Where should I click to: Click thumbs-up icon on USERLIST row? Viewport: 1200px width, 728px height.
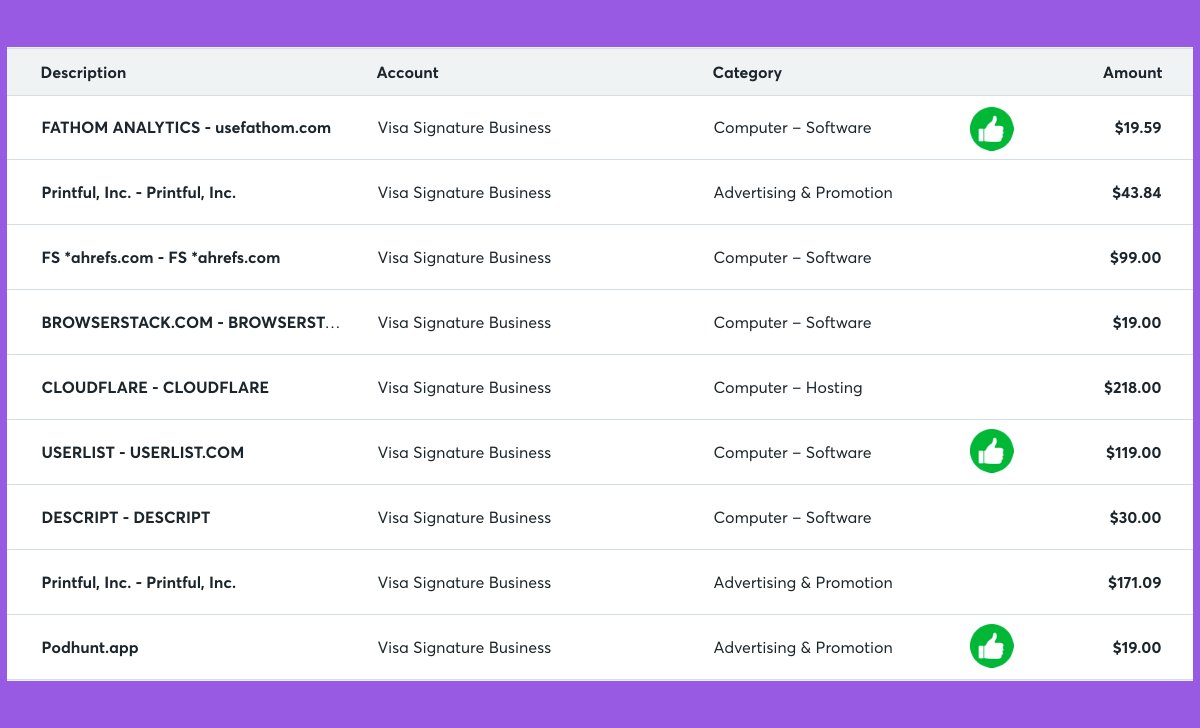point(991,452)
